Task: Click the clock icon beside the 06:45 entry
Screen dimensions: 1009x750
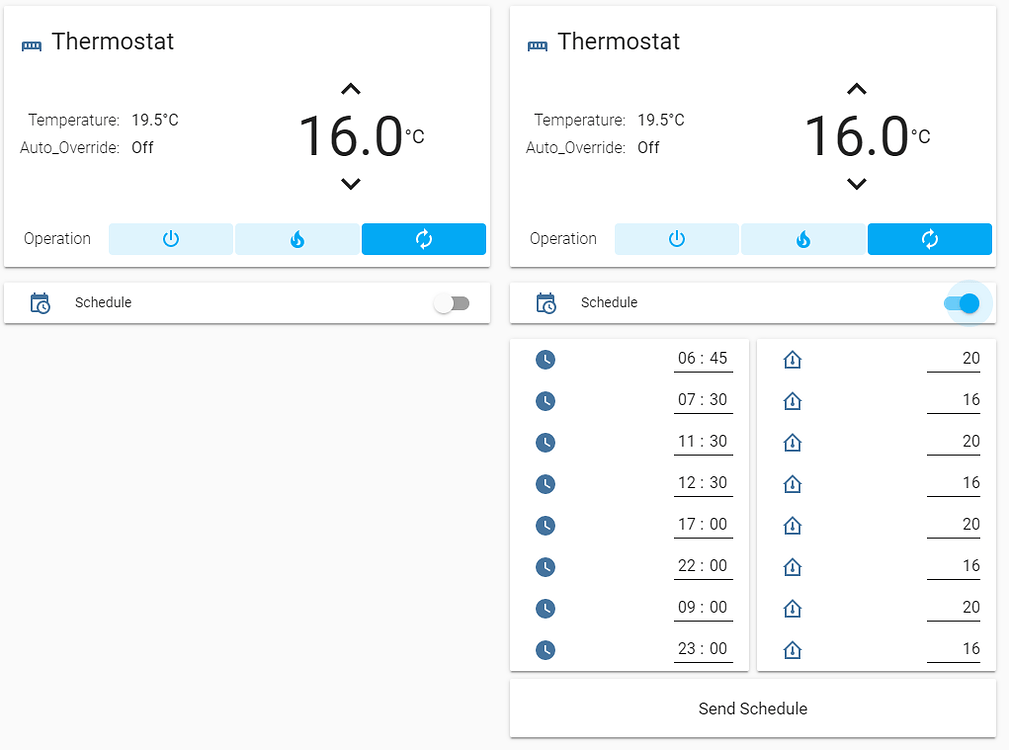Action: tap(545, 359)
